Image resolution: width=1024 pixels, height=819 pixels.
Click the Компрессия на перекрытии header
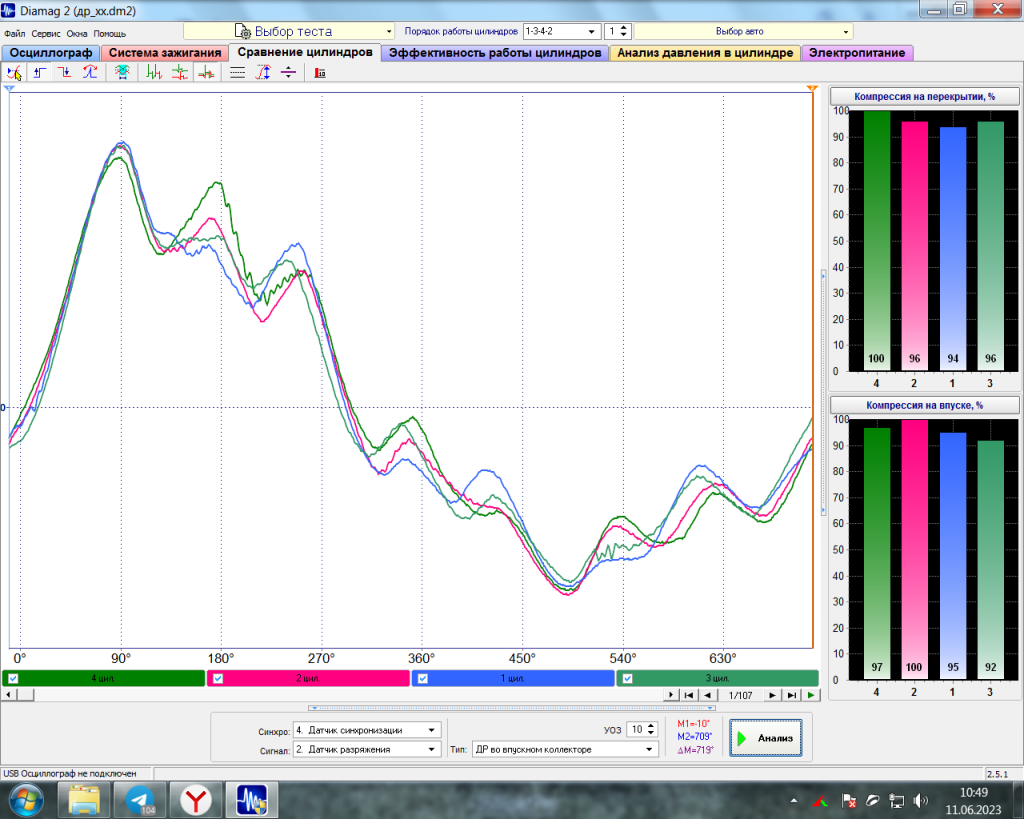tap(924, 97)
